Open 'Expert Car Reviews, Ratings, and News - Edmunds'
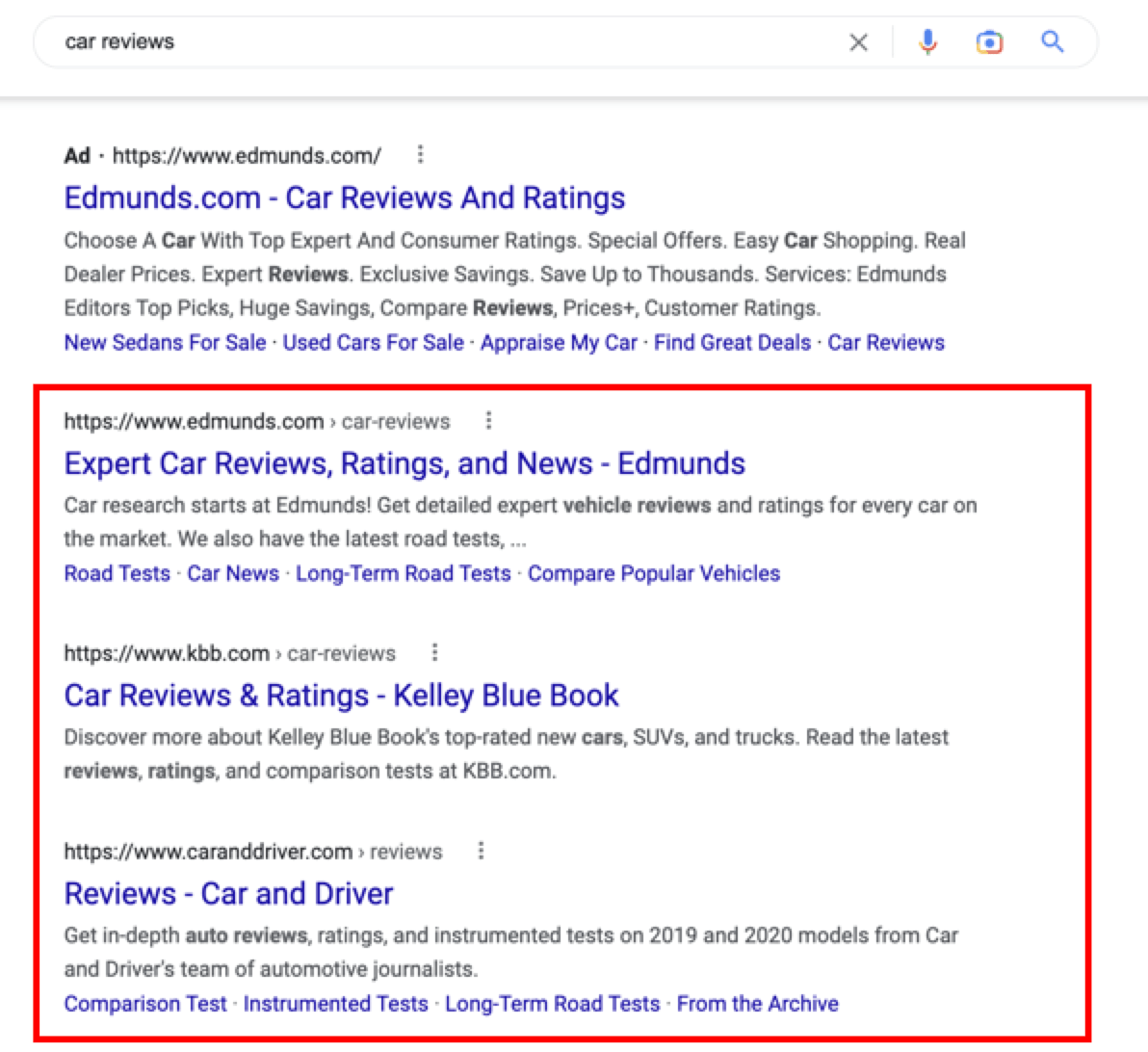1148x1052 pixels. tap(404, 463)
